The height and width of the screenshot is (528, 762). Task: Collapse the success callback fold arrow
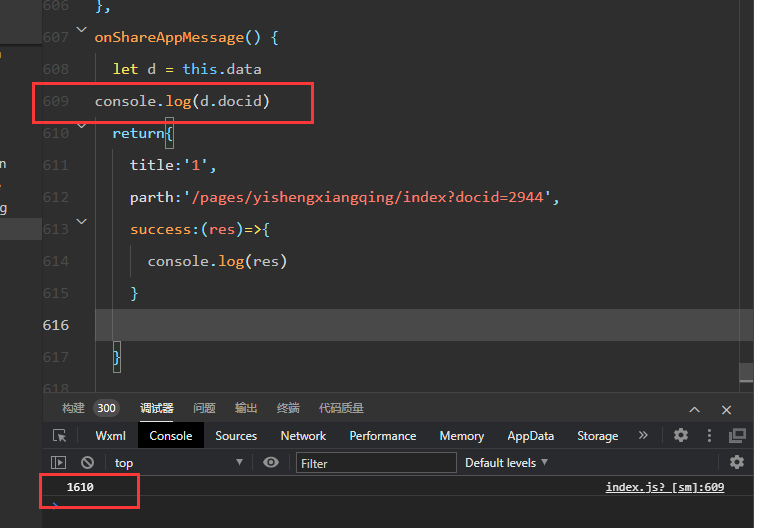click(82, 221)
